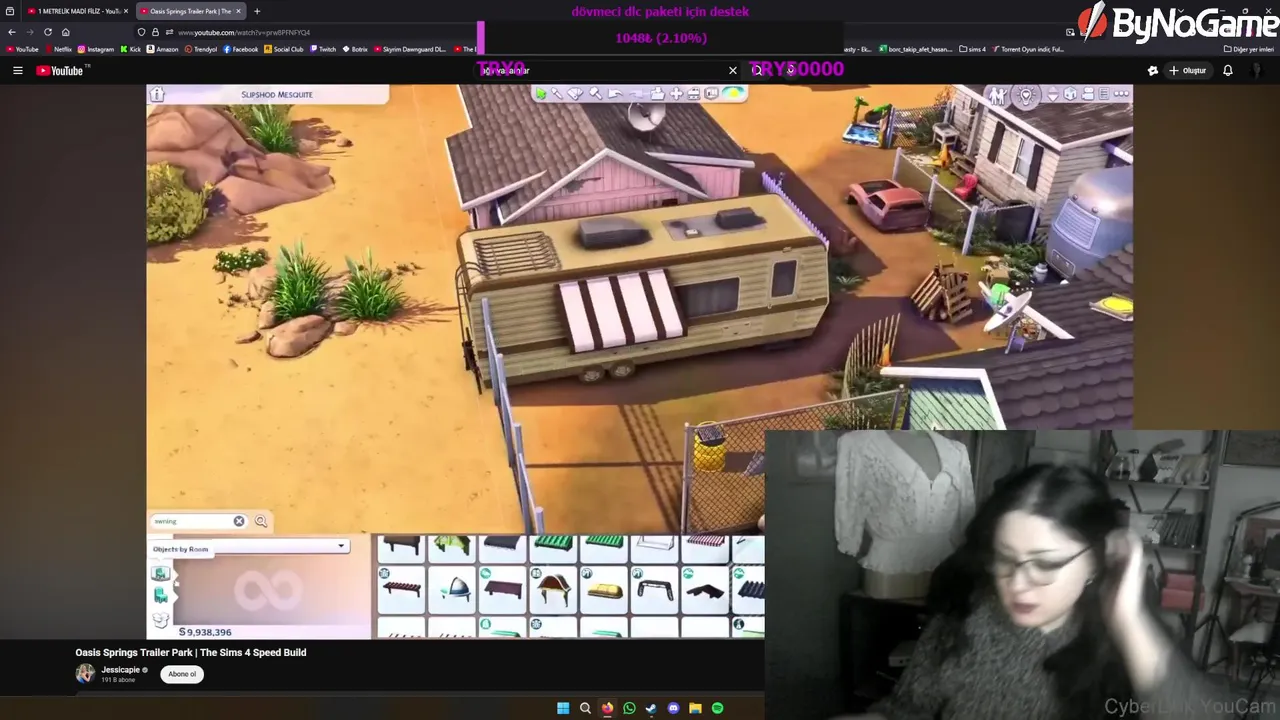Go back in the browser
Image resolution: width=1280 pixels, height=720 pixels.
12,32
